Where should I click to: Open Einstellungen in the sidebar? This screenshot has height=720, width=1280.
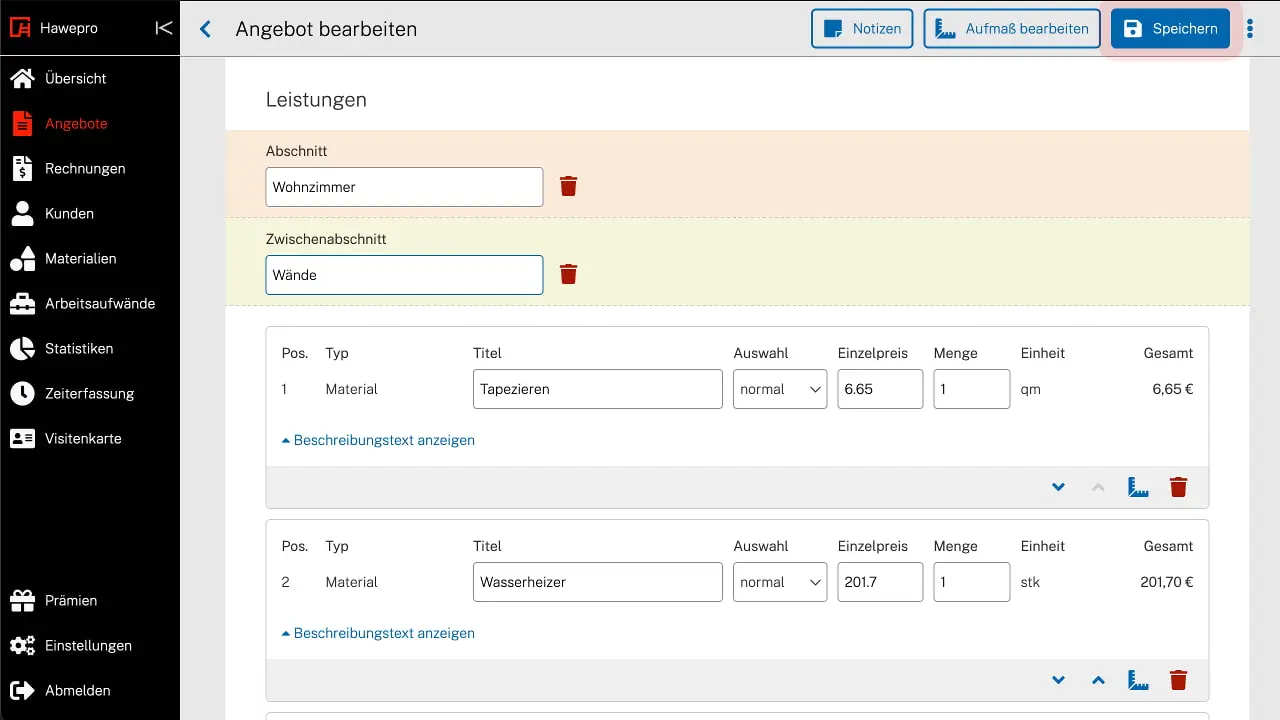[x=90, y=645]
